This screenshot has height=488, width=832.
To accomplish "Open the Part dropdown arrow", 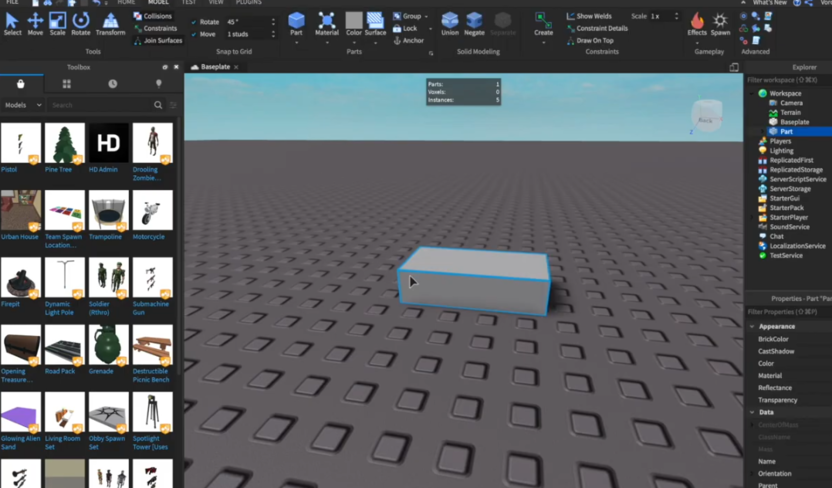I will (x=296, y=42).
